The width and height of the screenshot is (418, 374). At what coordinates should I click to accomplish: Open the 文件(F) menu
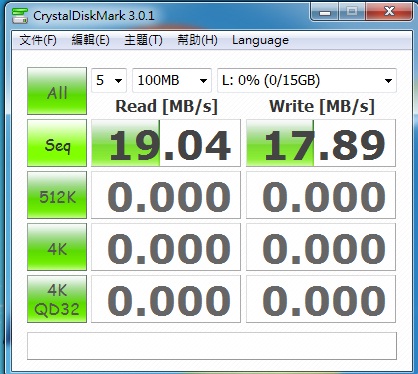pyautogui.click(x=38, y=40)
